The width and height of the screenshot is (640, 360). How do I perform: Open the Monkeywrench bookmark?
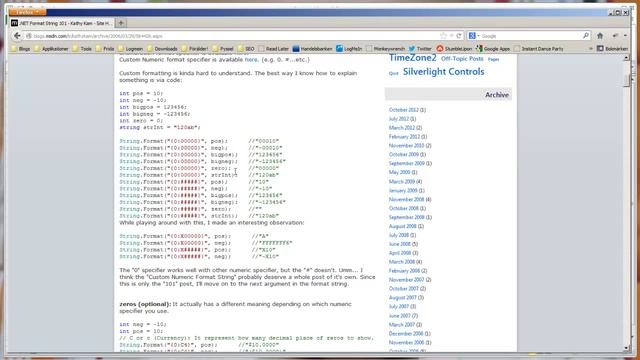point(385,49)
